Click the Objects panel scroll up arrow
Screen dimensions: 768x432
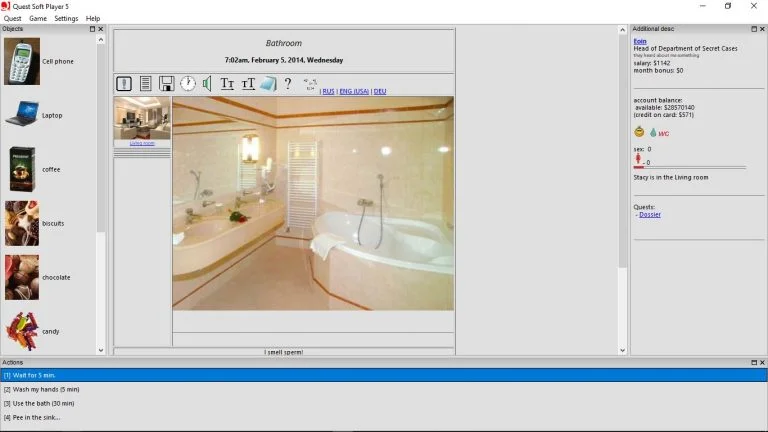click(x=101, y=40)
